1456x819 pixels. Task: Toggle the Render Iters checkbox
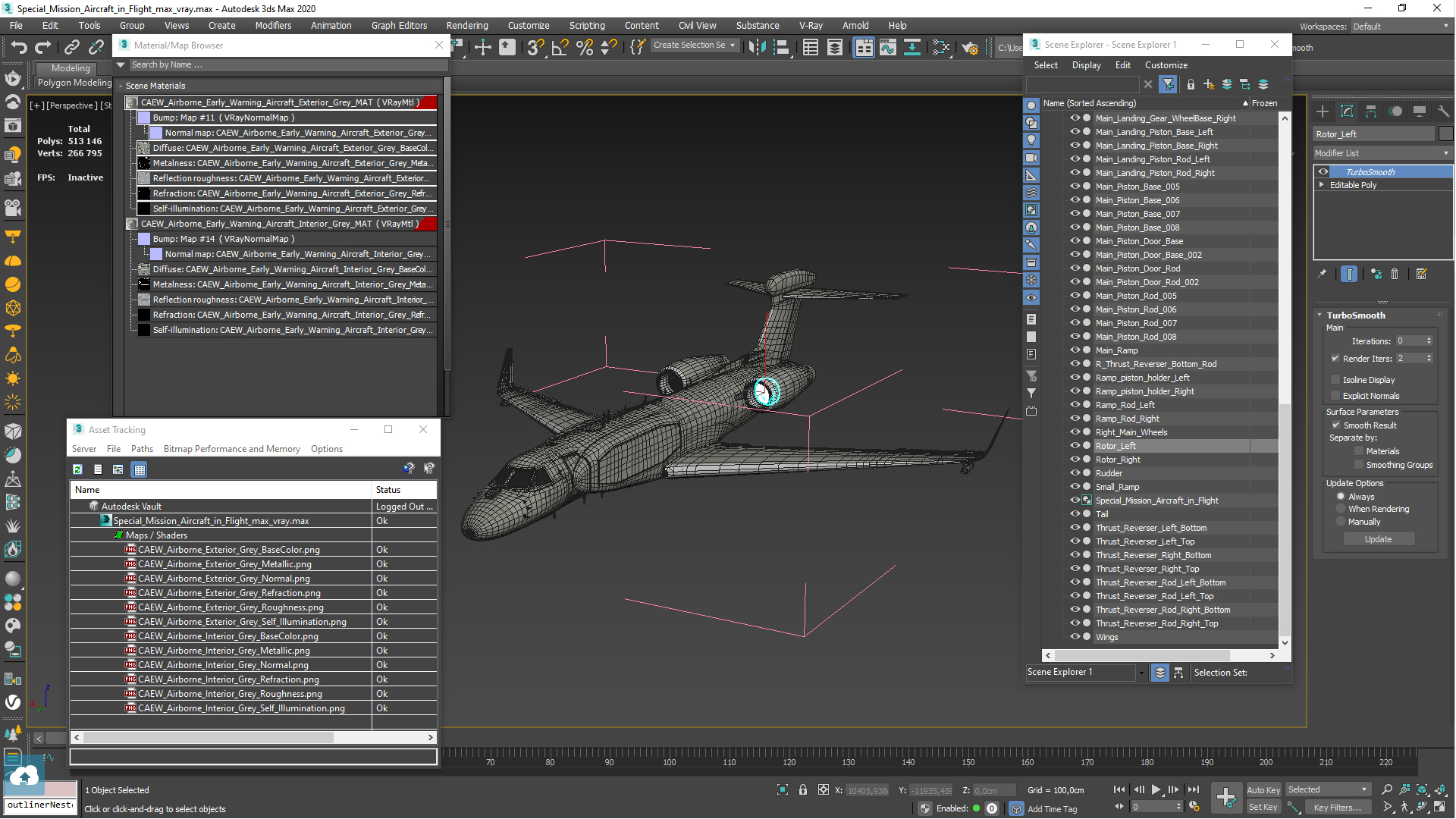(x=1335, y=359)
